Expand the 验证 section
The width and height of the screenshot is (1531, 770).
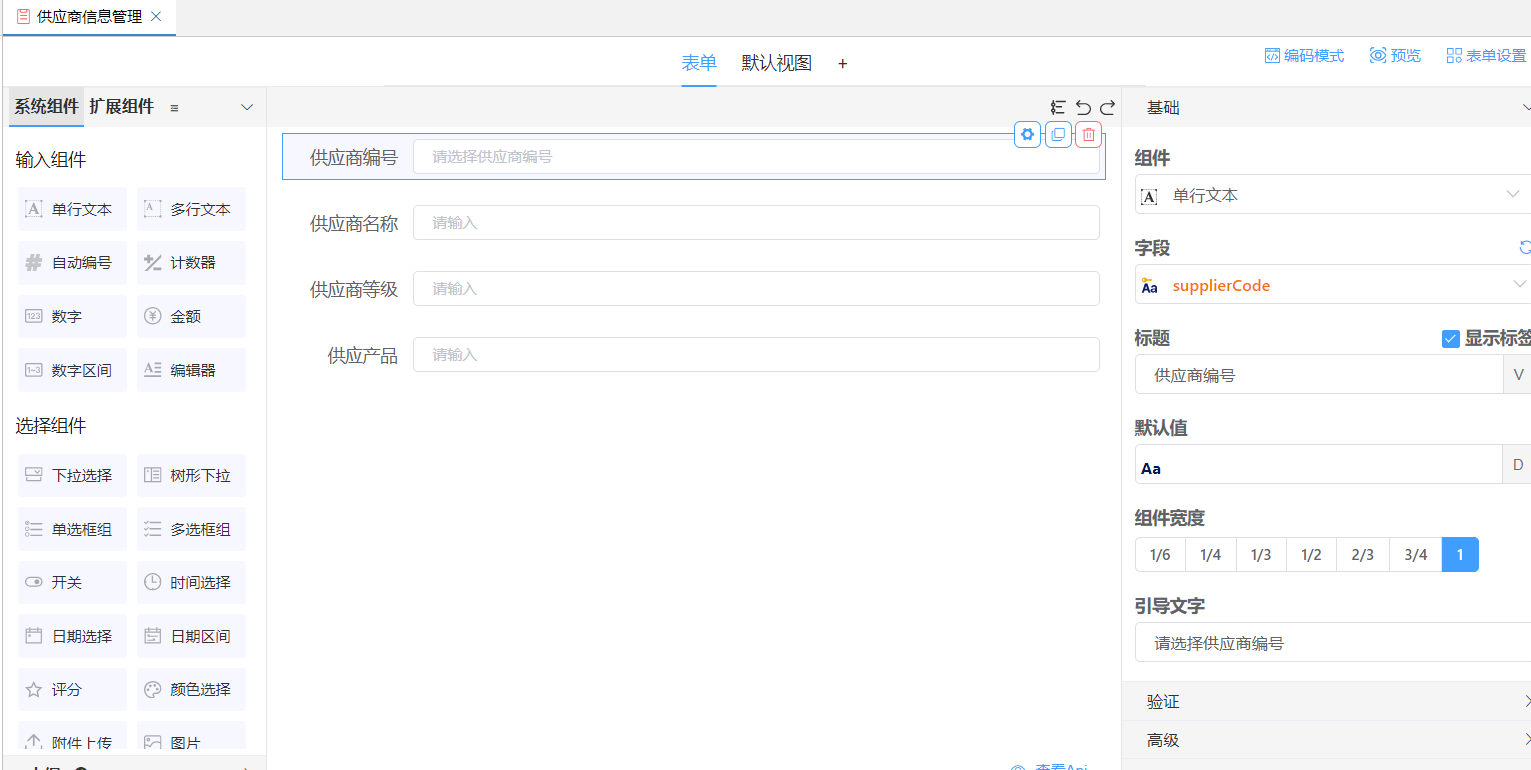(1326, 702)
